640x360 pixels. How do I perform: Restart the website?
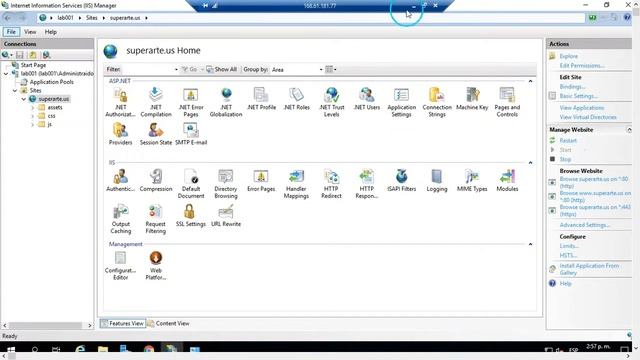coord(568,140)
